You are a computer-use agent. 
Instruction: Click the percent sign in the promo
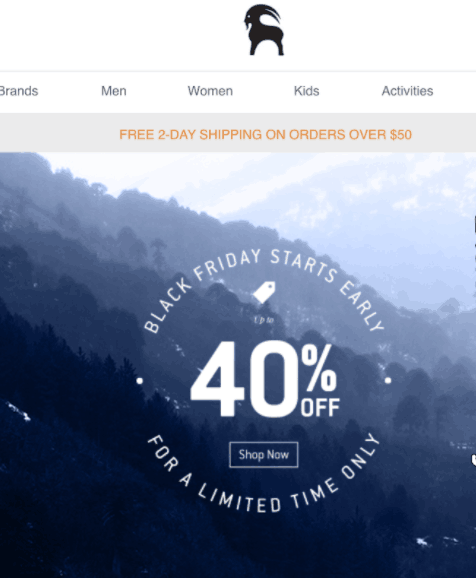319,368
